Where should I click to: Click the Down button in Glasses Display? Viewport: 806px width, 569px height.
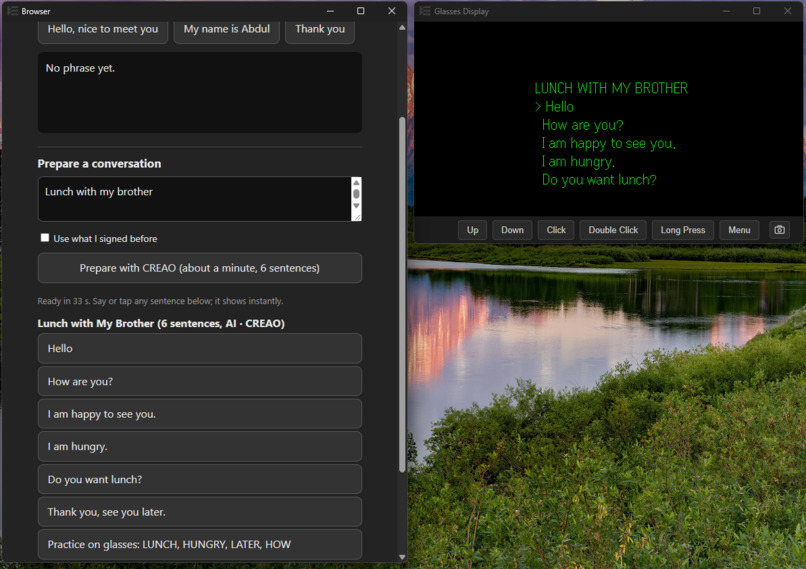[512, 230]
